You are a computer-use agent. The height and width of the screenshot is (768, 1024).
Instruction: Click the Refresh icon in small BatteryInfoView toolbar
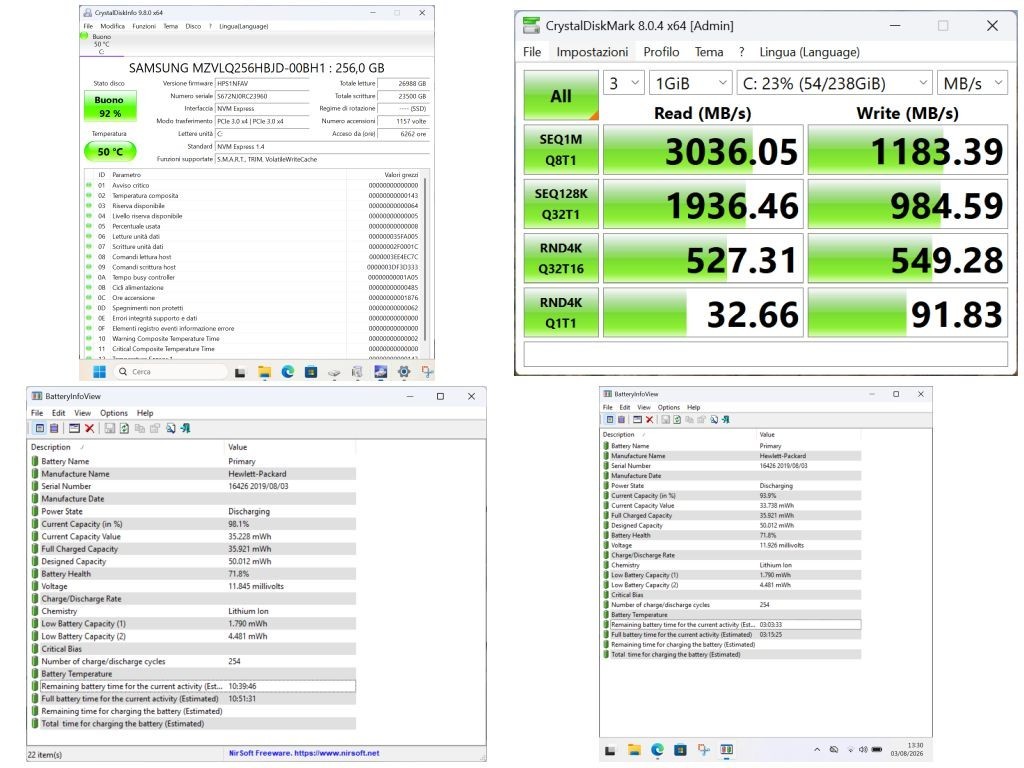tap(677, 419)
